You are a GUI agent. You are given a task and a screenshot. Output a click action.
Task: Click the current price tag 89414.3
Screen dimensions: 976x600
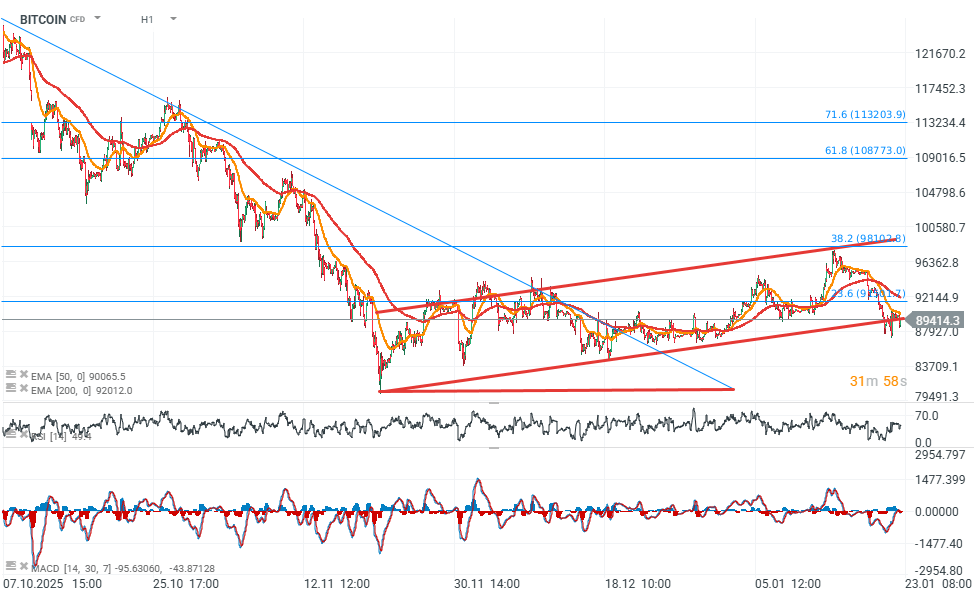tap(938, 320)
